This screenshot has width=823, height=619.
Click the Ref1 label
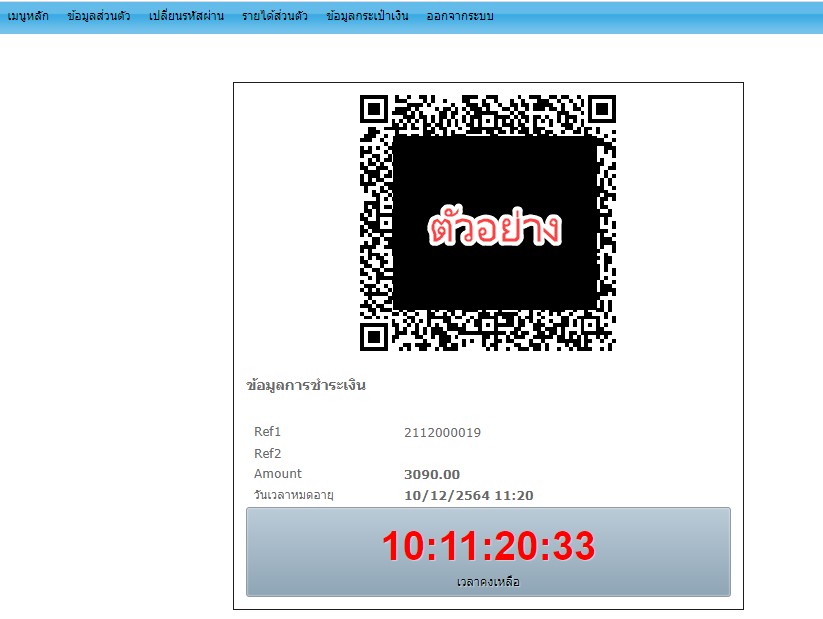[x=268, y=432]
